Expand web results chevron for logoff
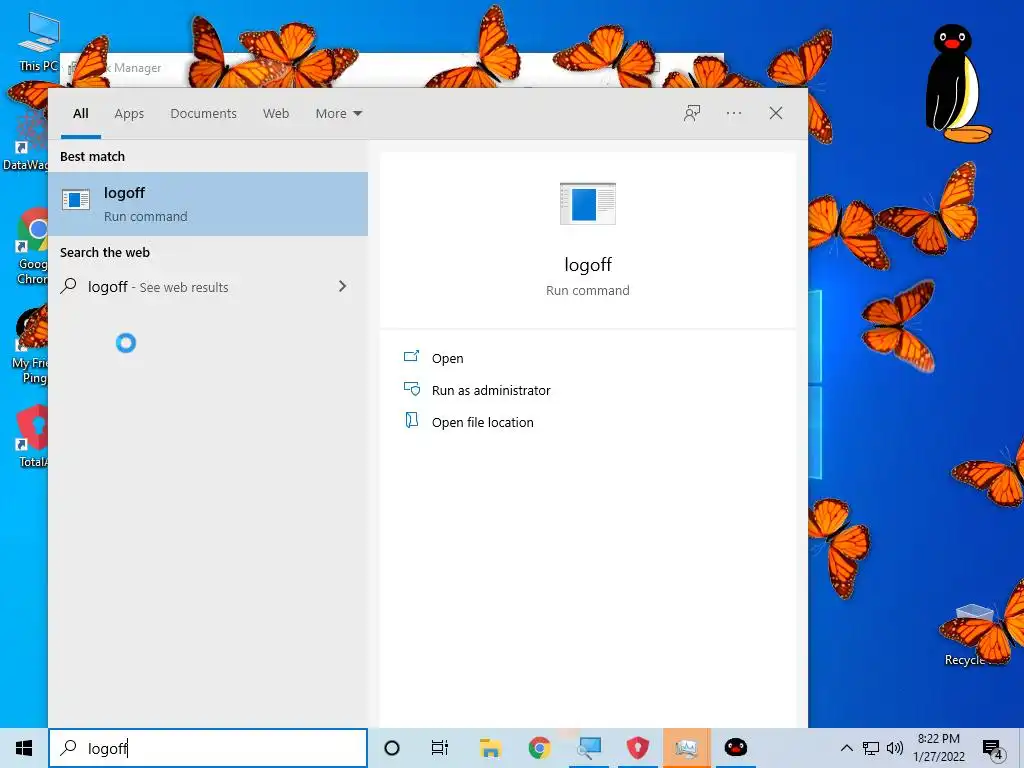The width and height of the screenshot is (1024, 768). click(x=342, y=286)
